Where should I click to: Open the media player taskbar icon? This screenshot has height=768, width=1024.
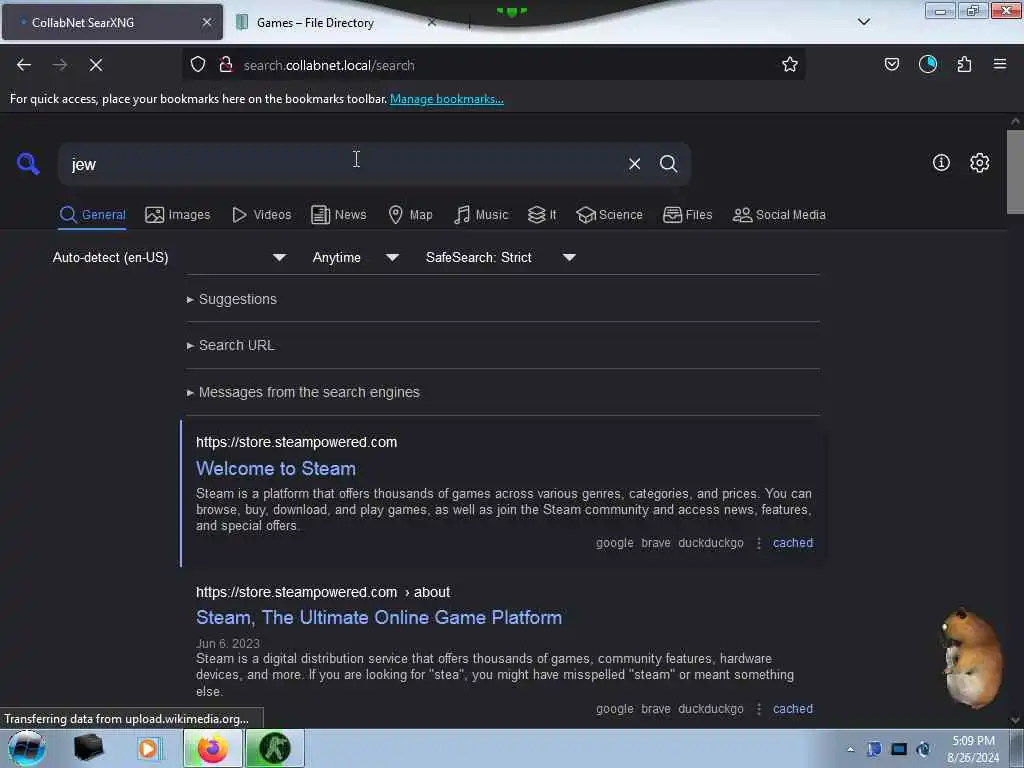(x=148, y=748)
